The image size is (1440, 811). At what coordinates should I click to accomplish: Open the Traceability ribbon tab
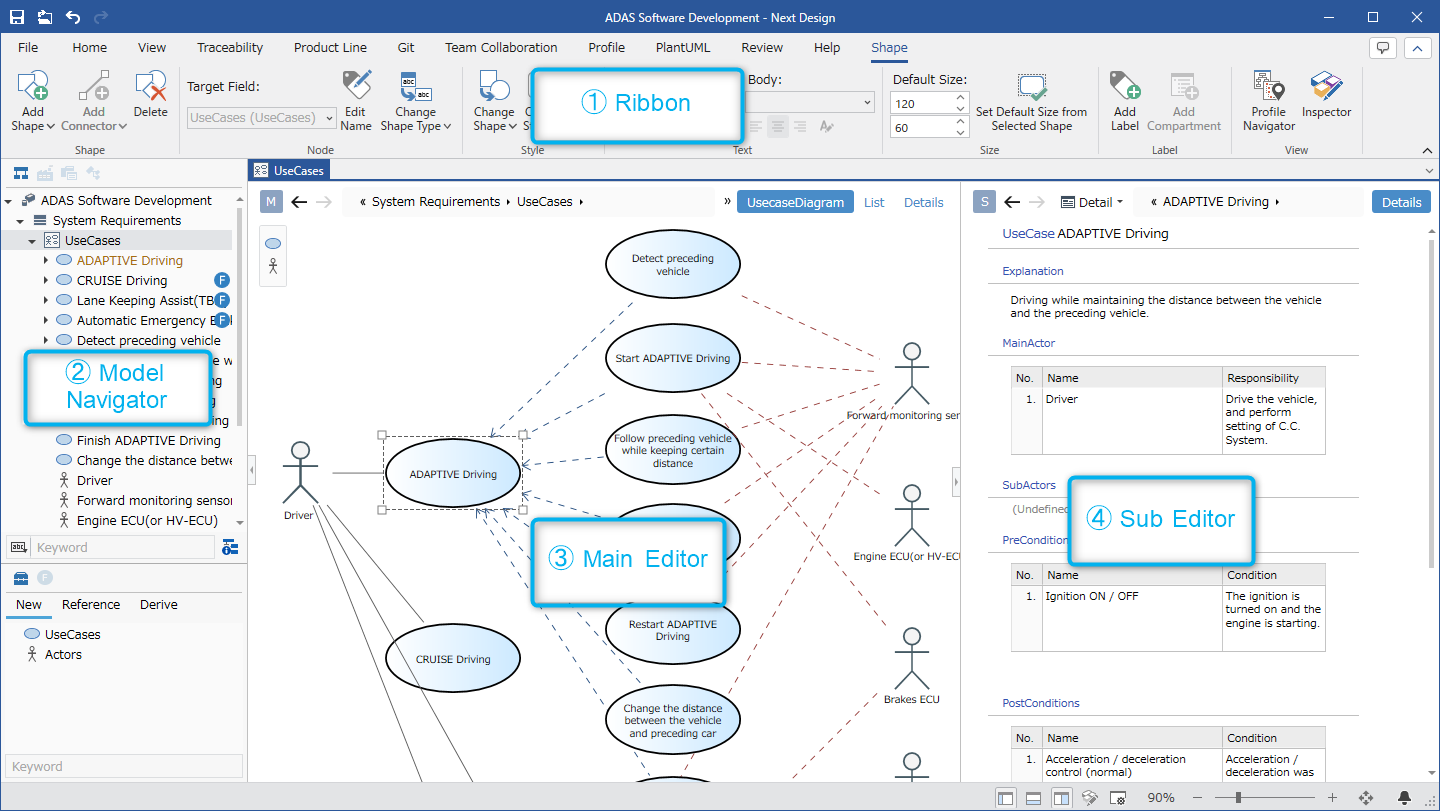pyautogui.click(x=230, y=47)
